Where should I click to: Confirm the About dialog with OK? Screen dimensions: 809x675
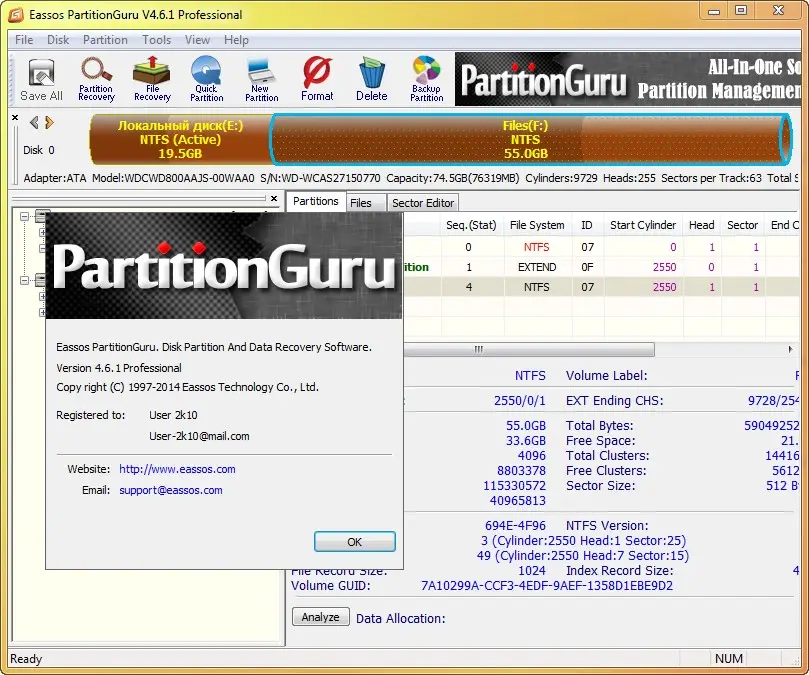point(354,542)
